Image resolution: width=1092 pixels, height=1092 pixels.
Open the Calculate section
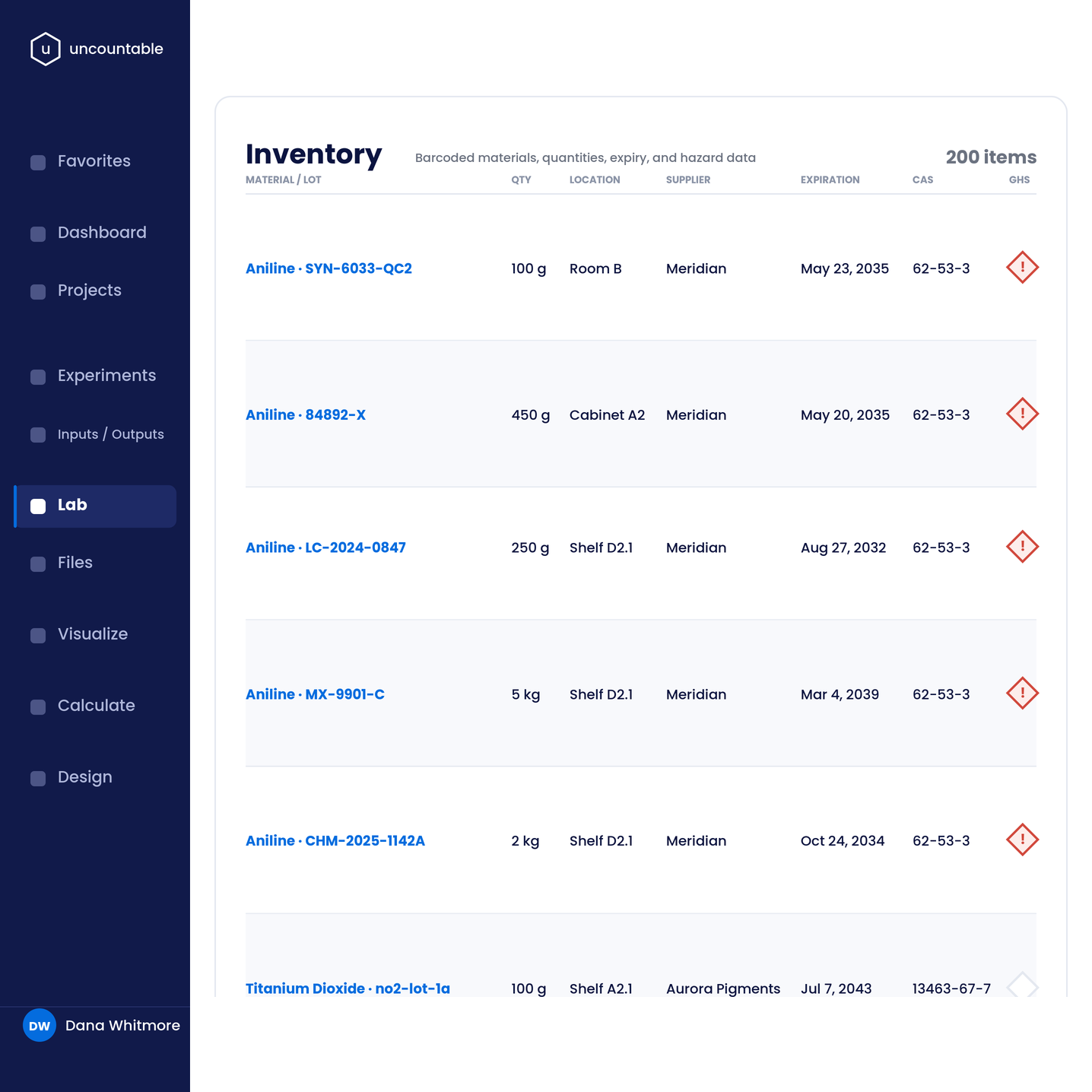point(95,706)
